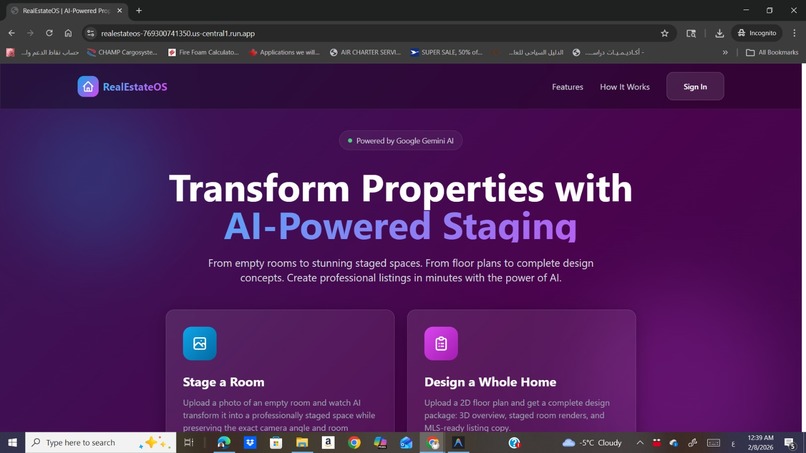Click the Transform Properties with headline

tap(400, 188)
